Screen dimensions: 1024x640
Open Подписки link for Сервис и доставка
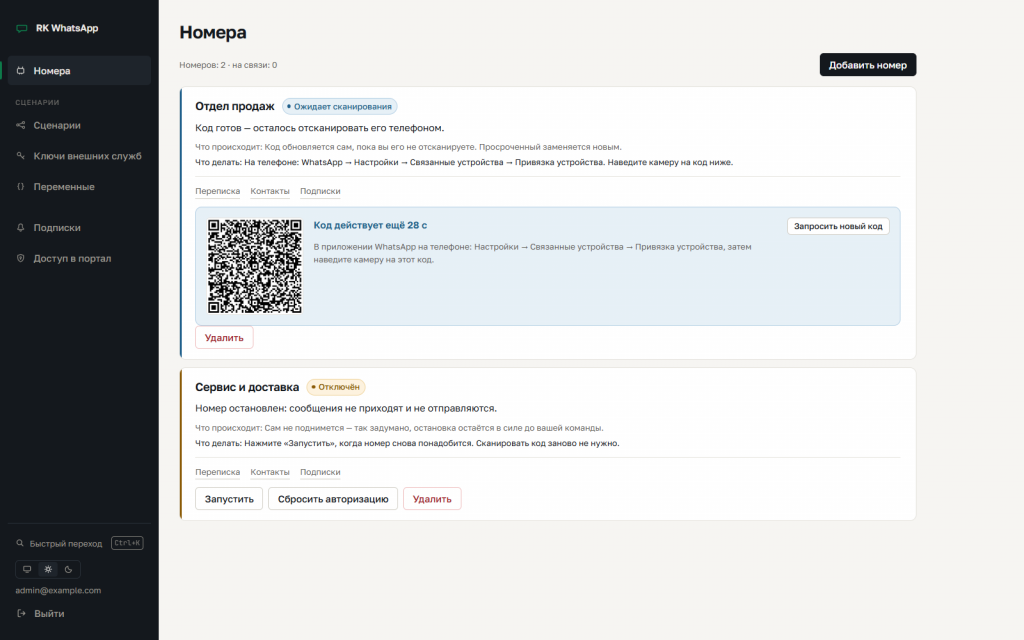point(320,472)
